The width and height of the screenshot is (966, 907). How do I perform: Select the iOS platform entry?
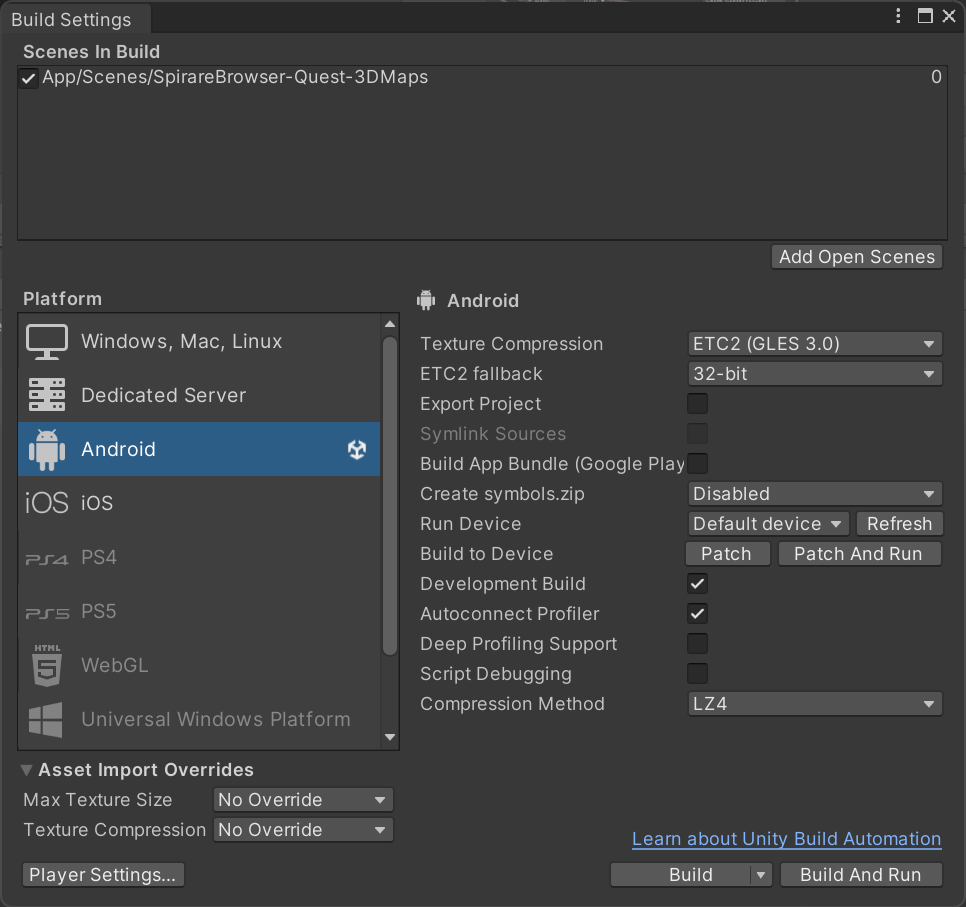[199, 503]
